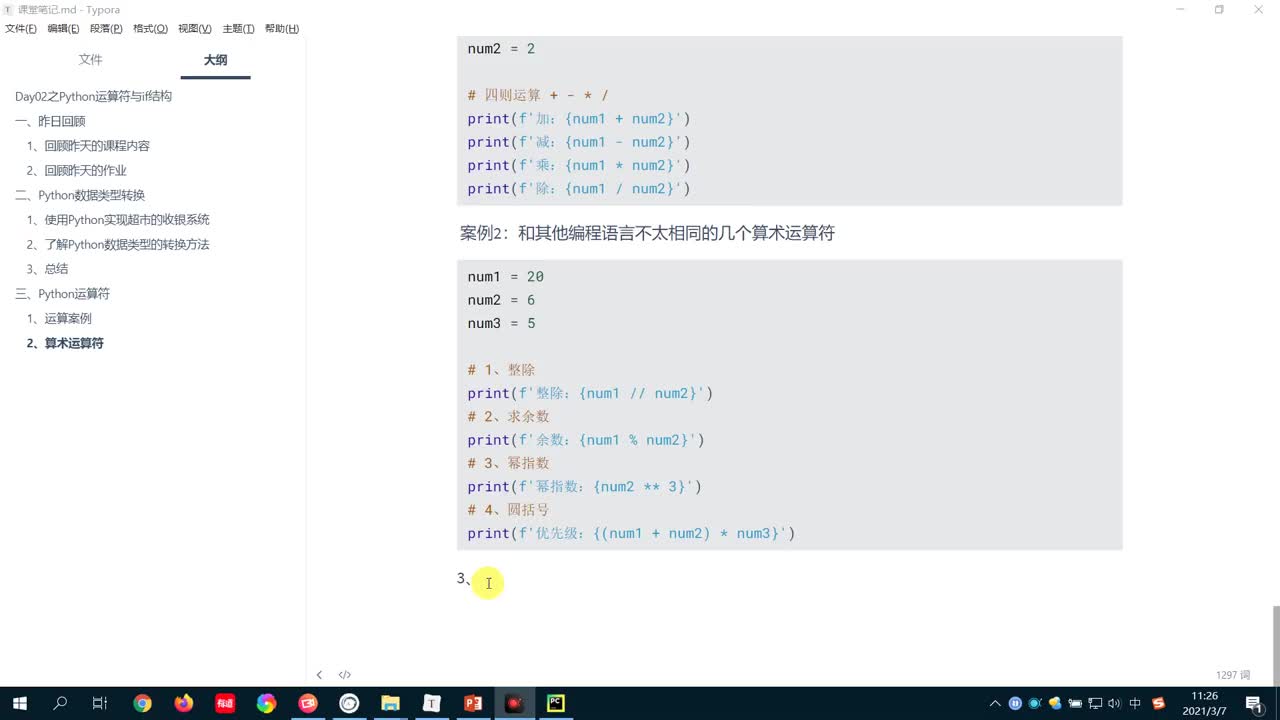Go to outline item 一、昨日回顾
The height and width of the screenshot is (720, 1280).
[50, 121]
